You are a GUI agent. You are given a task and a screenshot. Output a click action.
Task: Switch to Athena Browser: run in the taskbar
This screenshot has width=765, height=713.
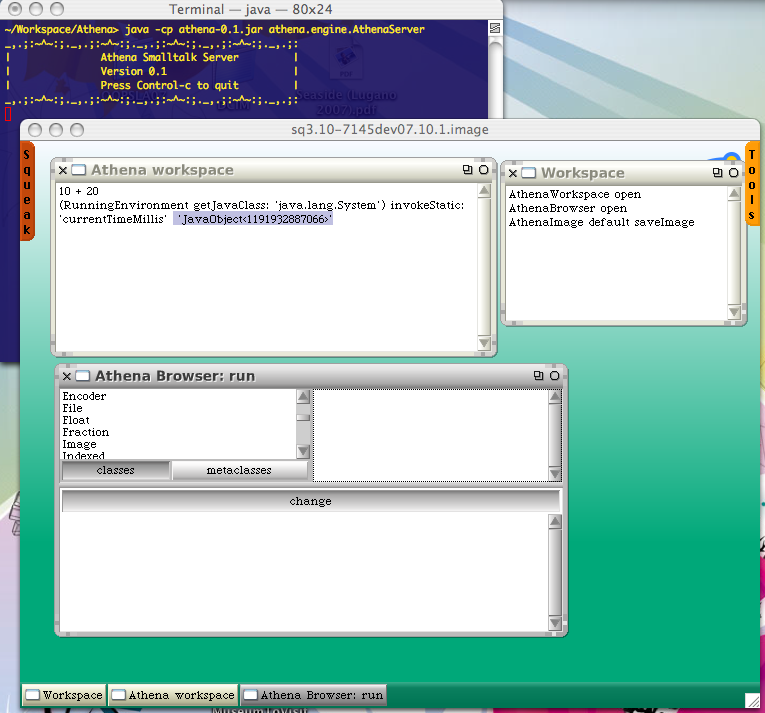314,695
